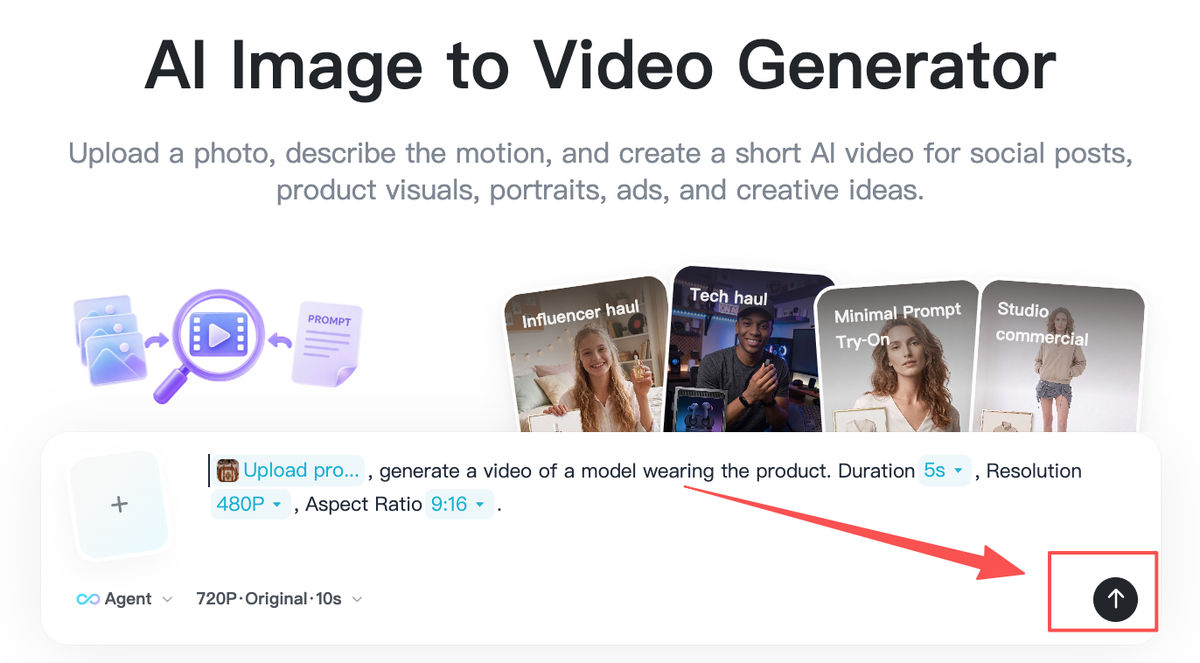Open the Aspect Ratio 9:16 dropdown
The image size is (1200, 663).
point(459,504)
